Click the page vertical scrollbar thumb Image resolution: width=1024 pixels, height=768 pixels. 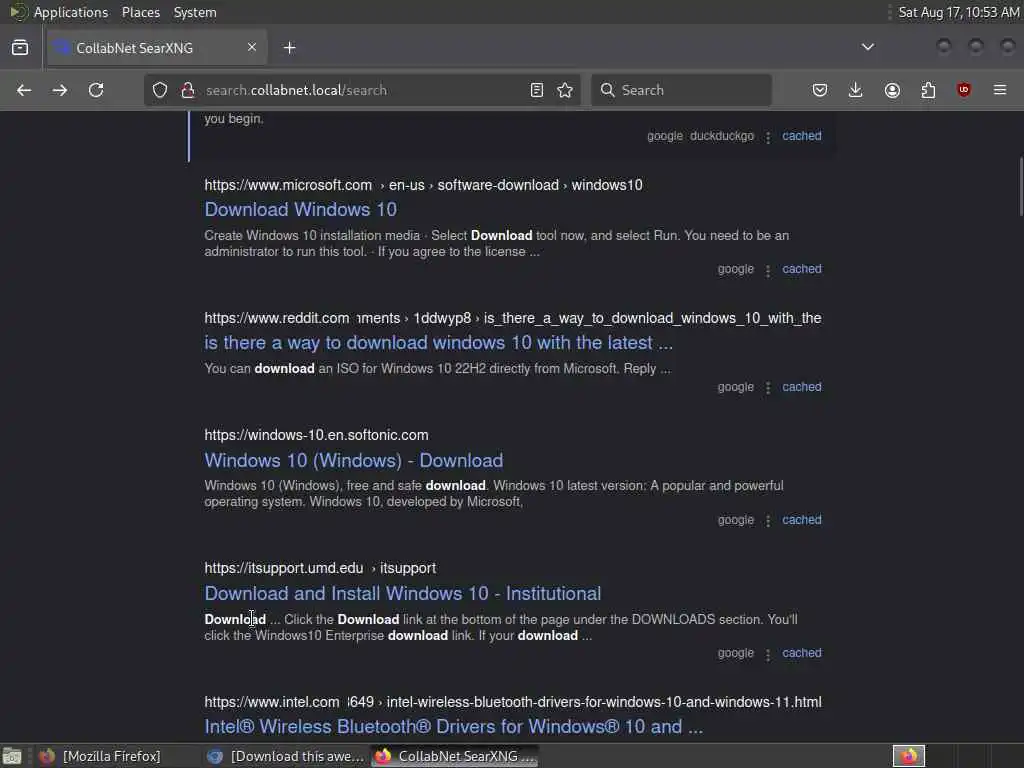(1021, 186)
